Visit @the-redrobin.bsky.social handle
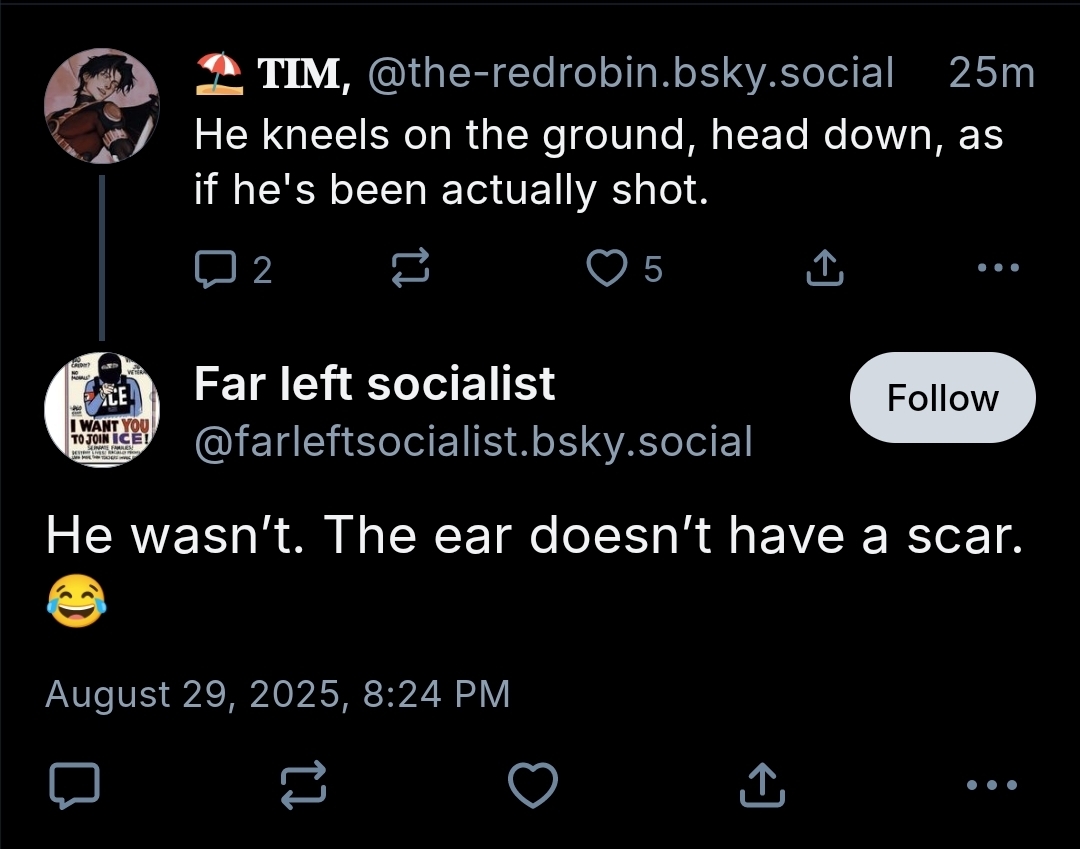The height and width of the screenshot is (849, 1080). [x=630, y=73]
